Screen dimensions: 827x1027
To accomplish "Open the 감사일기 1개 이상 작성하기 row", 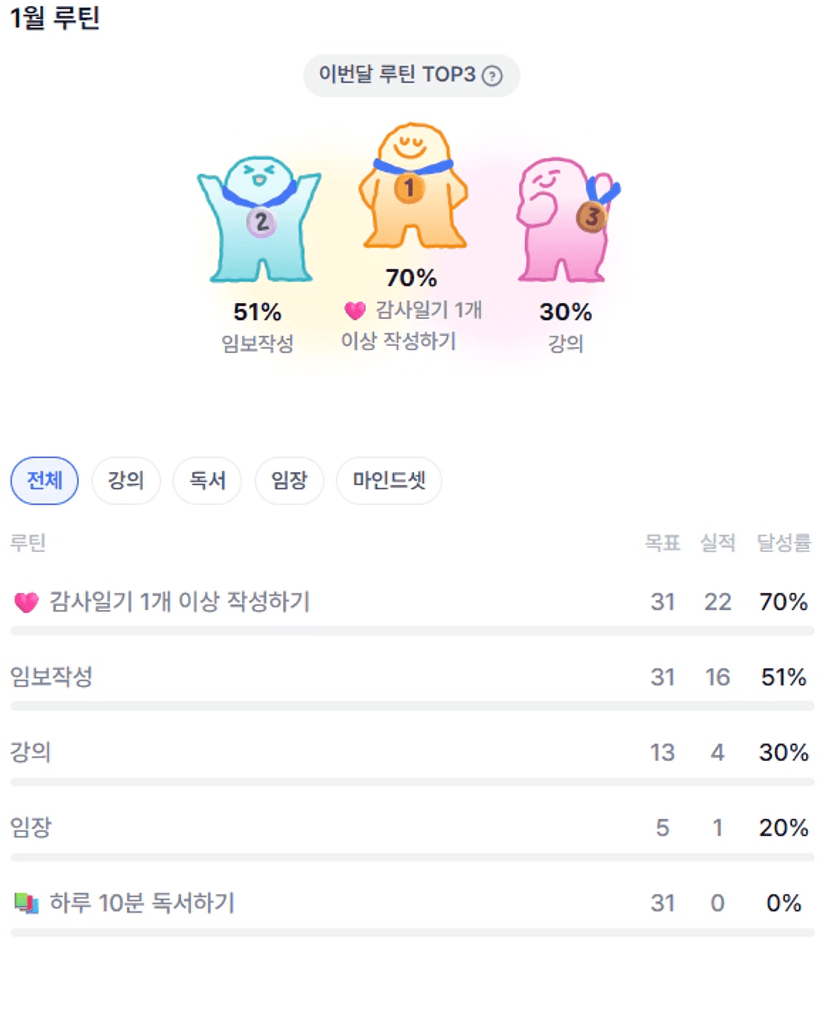I will [x=180, y=602].
